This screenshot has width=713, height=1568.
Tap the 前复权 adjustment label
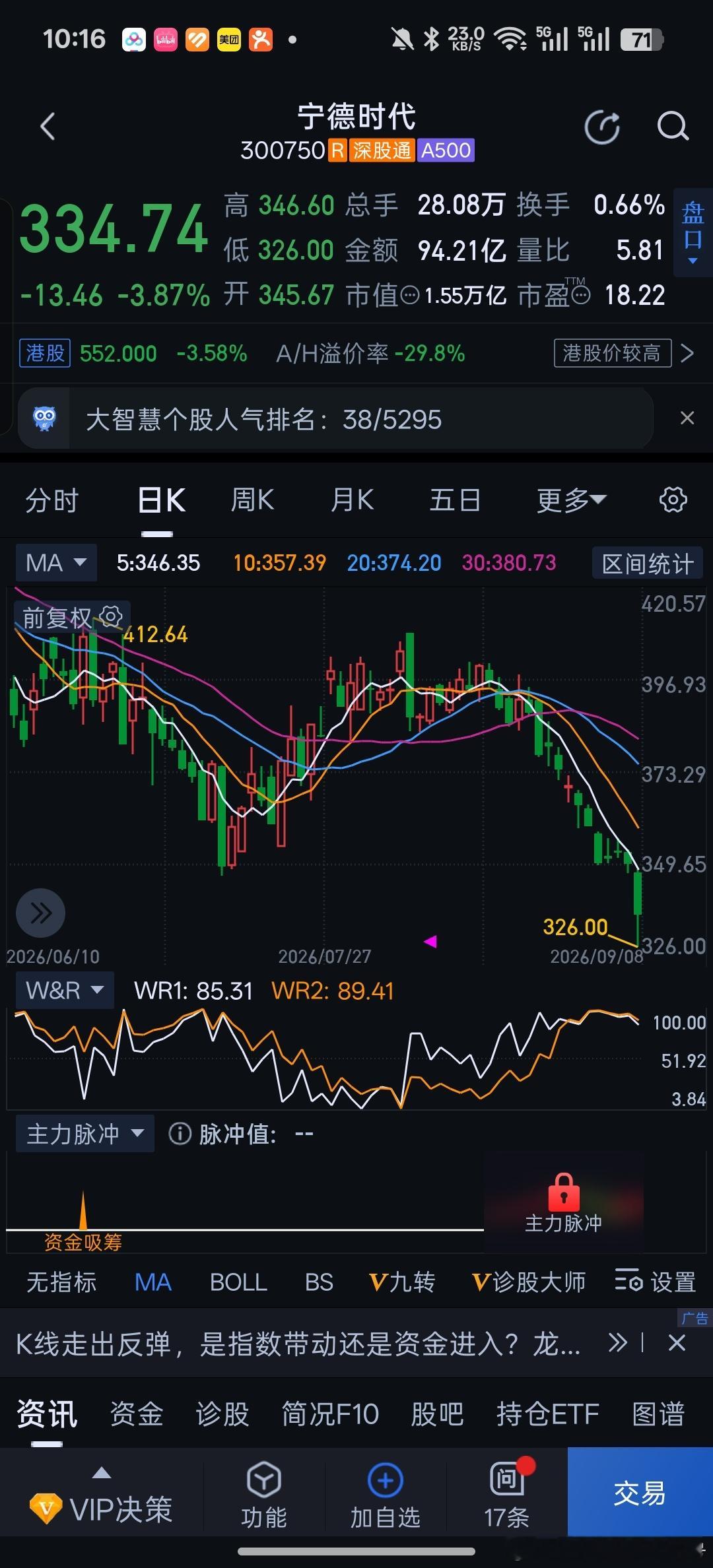[x=57, y=618]
